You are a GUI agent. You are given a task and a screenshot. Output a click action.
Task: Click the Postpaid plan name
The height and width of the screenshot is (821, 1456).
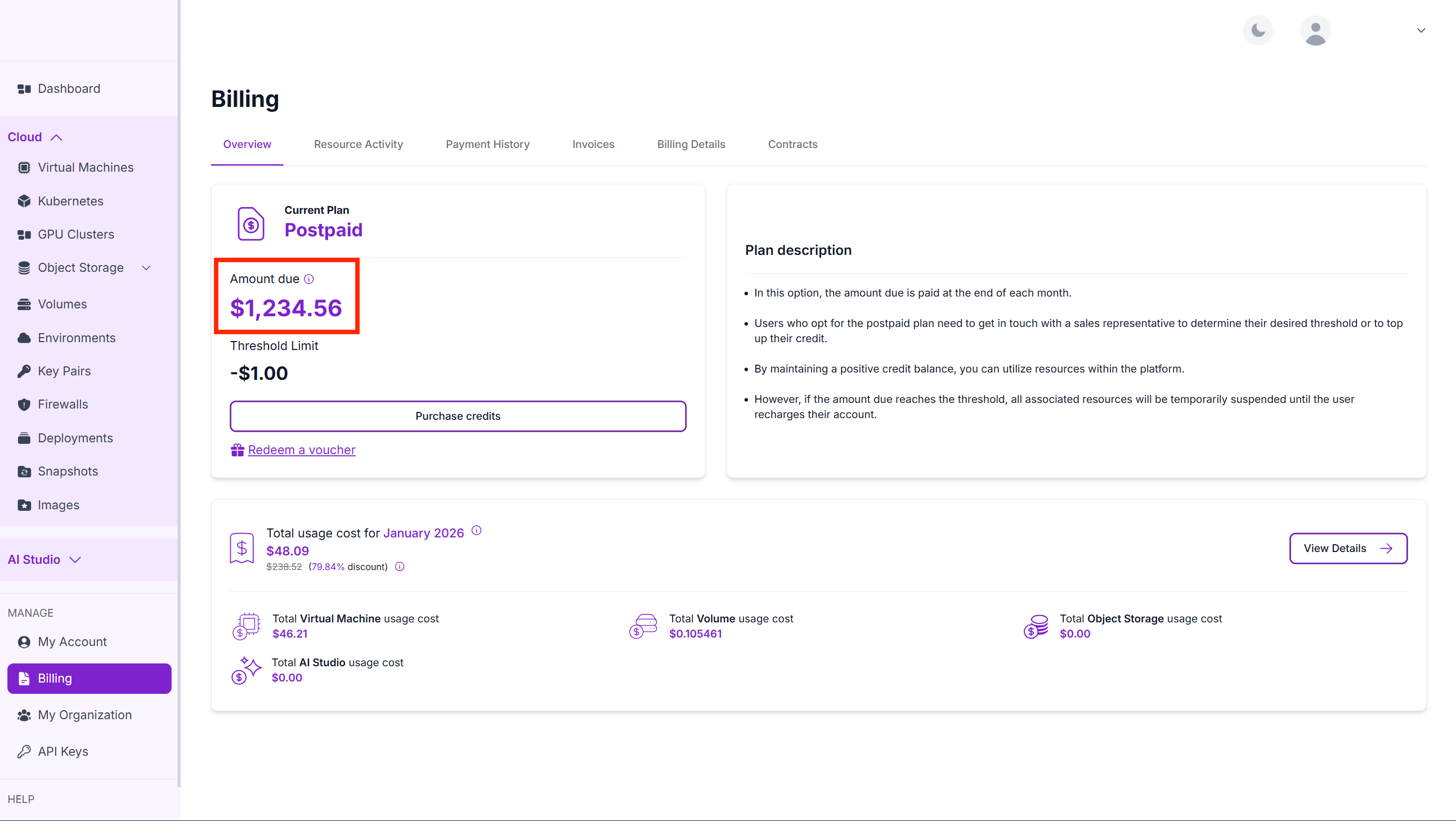(x=323, y=231)
